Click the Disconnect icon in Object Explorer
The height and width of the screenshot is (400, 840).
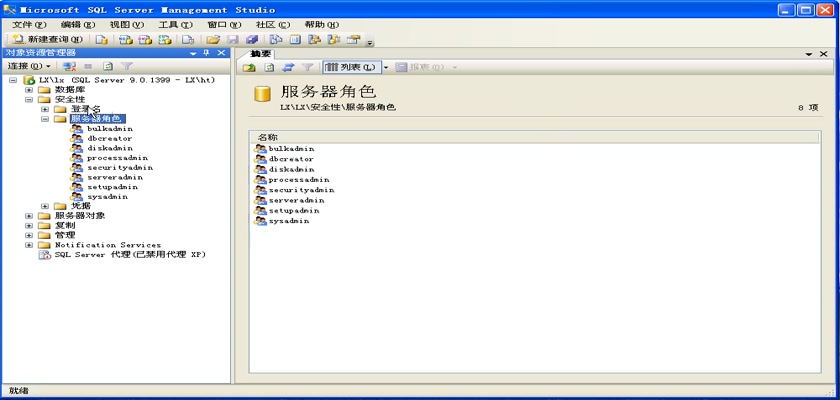point(69,66)
